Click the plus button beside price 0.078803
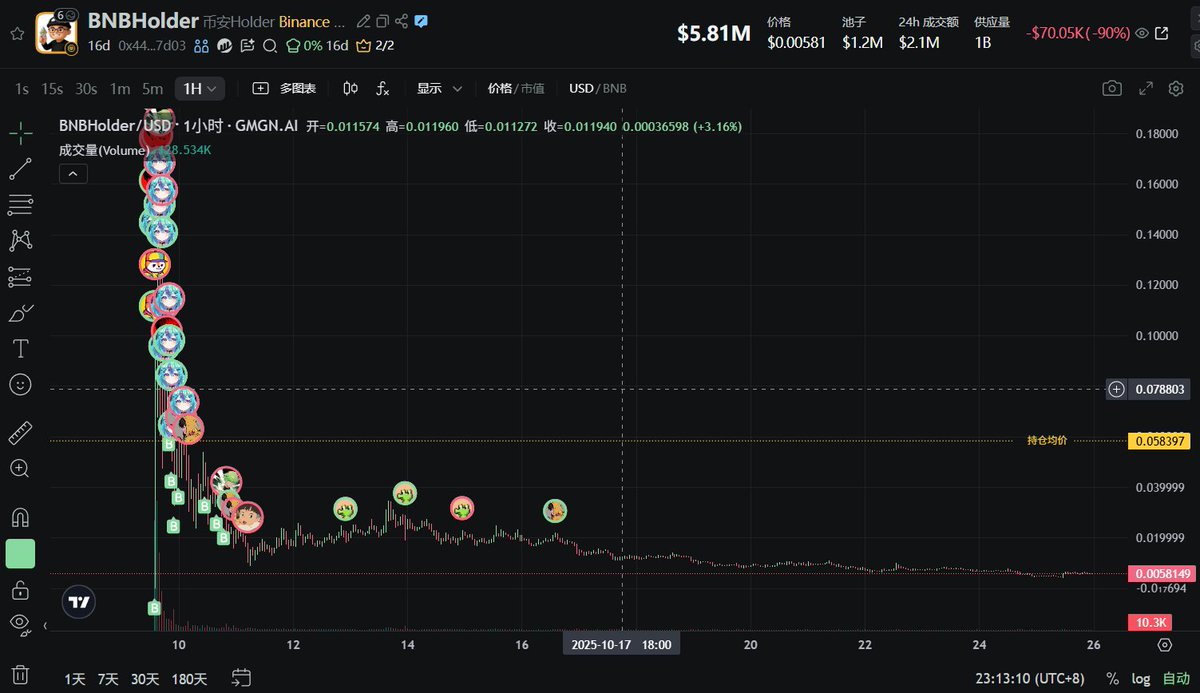This screenshot has height=693, width=1200. (1117, 389)
